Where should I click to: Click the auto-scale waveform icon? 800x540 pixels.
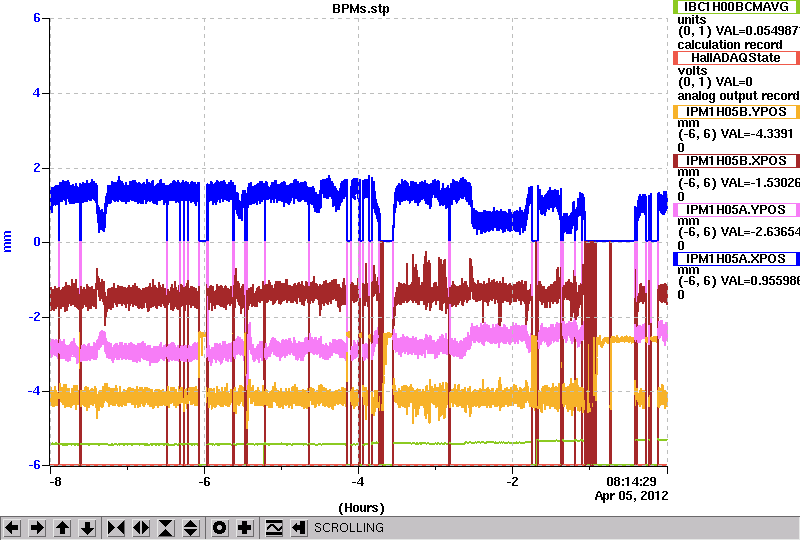point(274,528)
